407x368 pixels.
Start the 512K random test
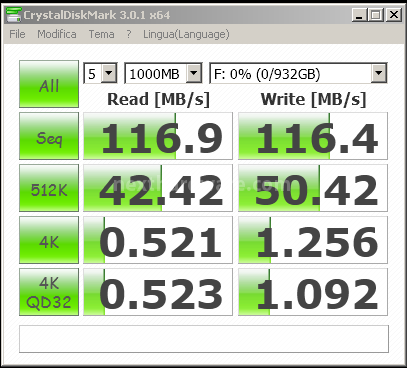point(49,188)
